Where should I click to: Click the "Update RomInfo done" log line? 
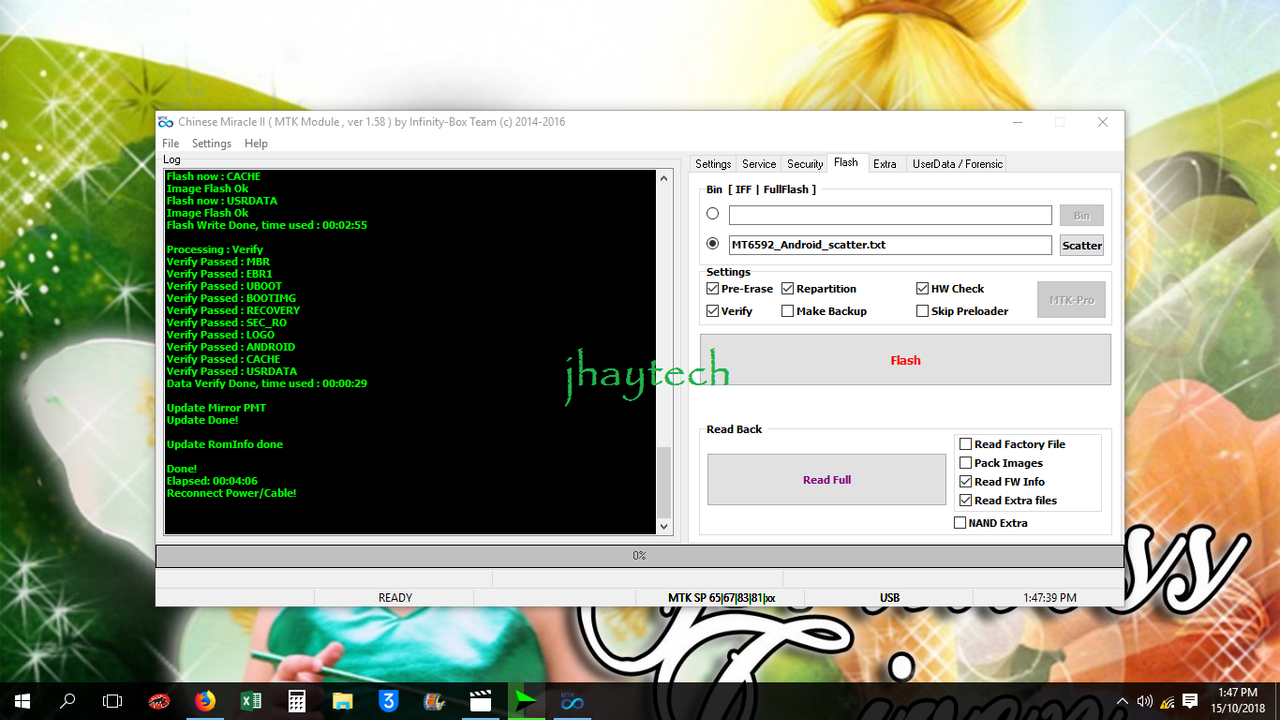(225, 444)
